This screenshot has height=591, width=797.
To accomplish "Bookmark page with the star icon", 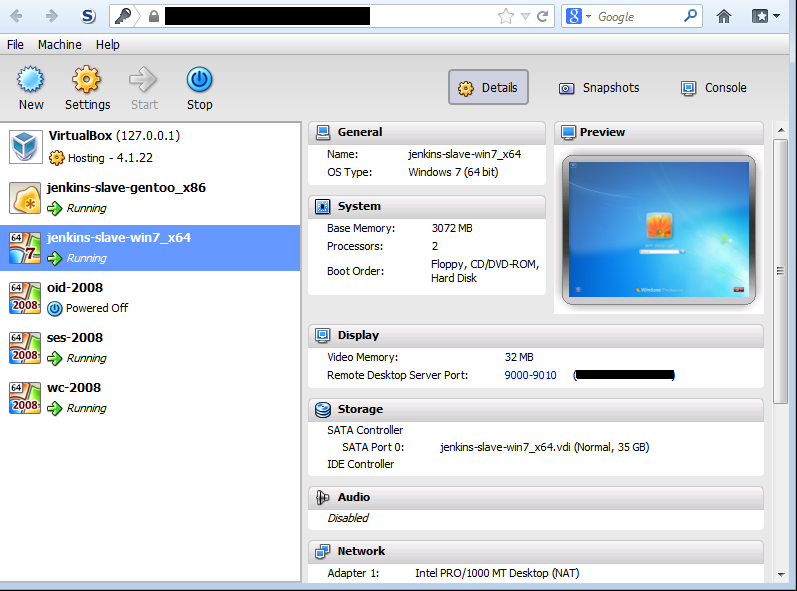I will point(506,17).
